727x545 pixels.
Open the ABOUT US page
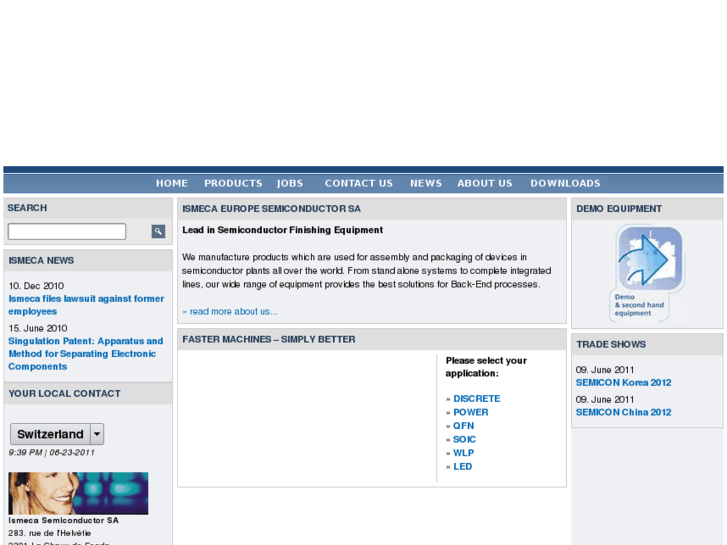click(x=485, y=183)
